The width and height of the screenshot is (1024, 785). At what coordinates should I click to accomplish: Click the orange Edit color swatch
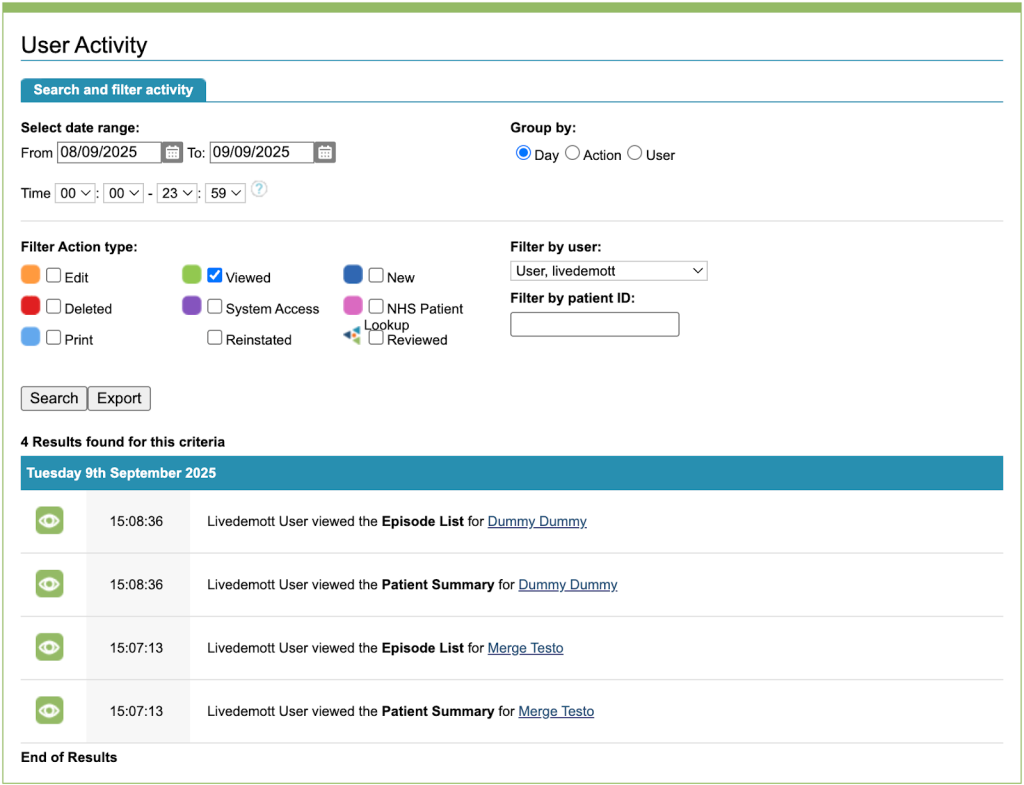(x=31, y=275)
